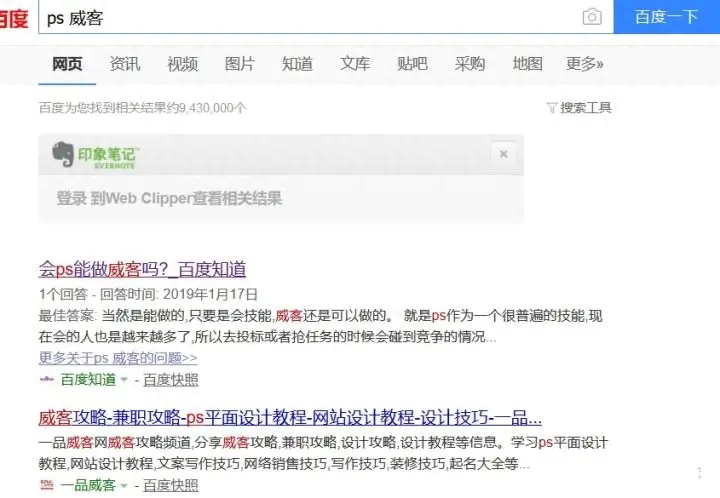Close the Evernote Web Clipper panel

(503, 154)
